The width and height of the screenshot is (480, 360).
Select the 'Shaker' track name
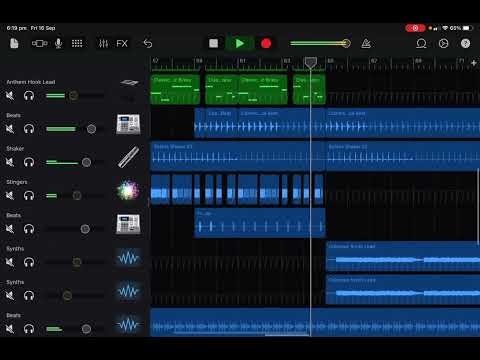coord(15,149)
